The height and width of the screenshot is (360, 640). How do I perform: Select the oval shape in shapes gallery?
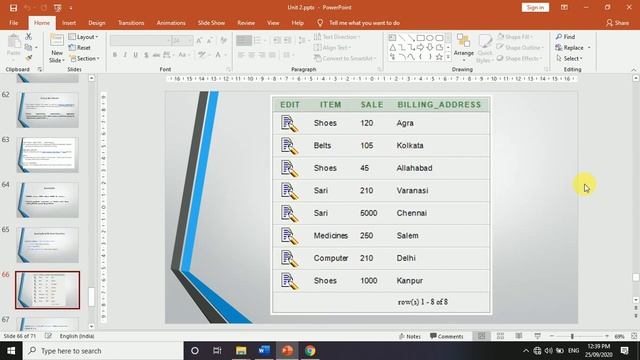430,38
